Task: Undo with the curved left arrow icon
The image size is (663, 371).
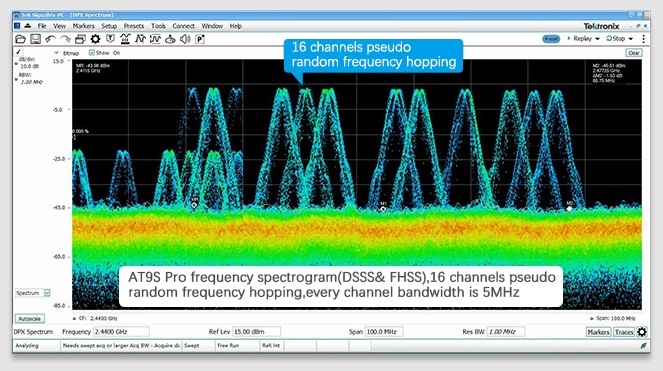Action: point(51,39)
